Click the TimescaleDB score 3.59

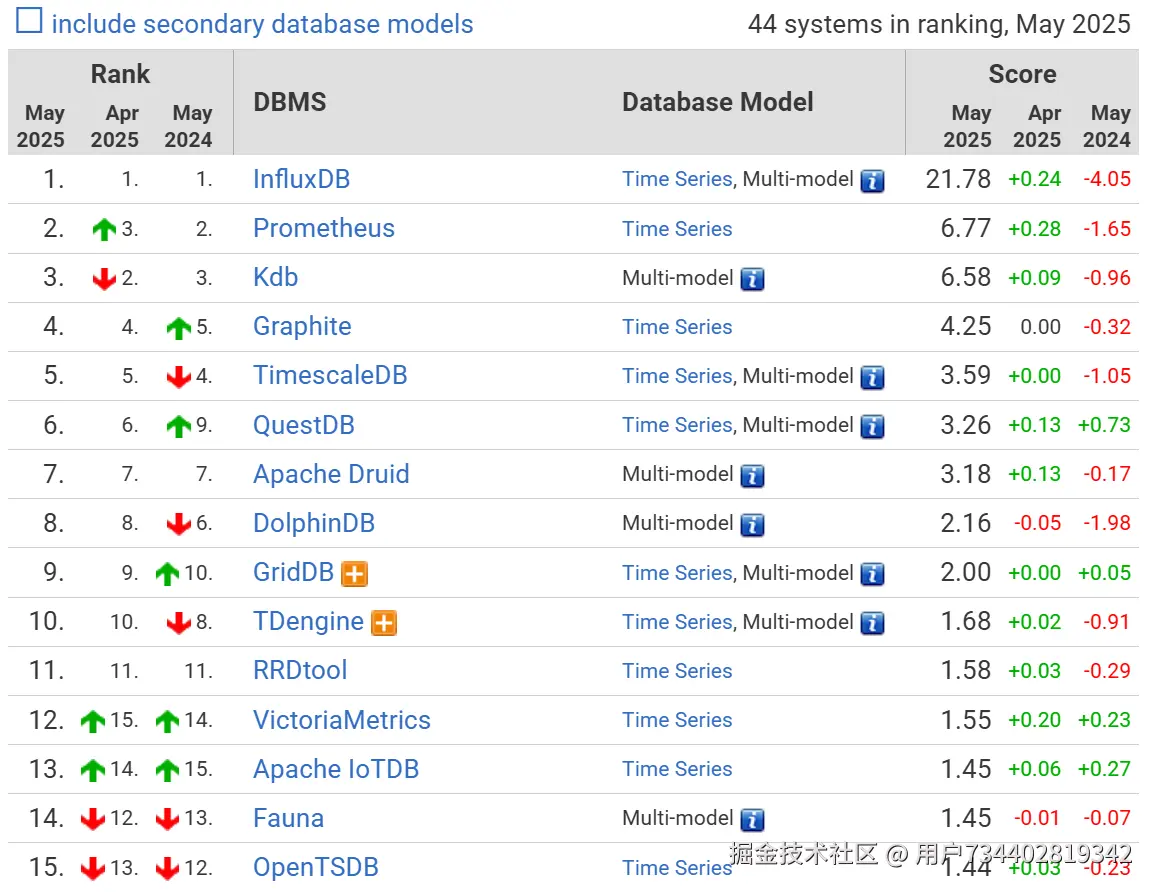tap(965, 376)
